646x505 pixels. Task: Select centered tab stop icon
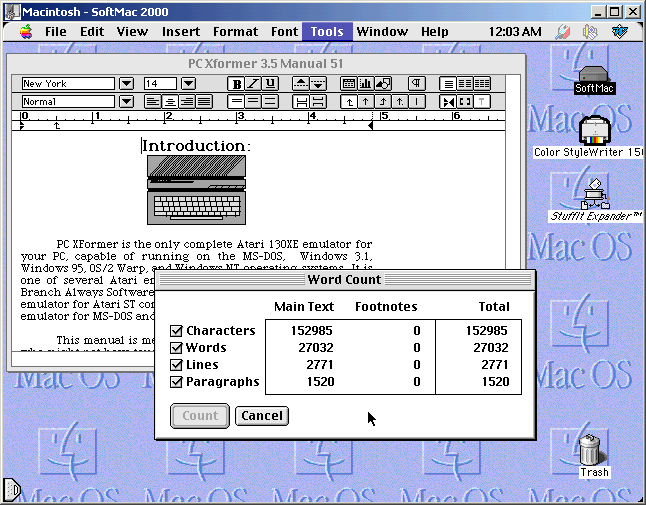[366, 101]
